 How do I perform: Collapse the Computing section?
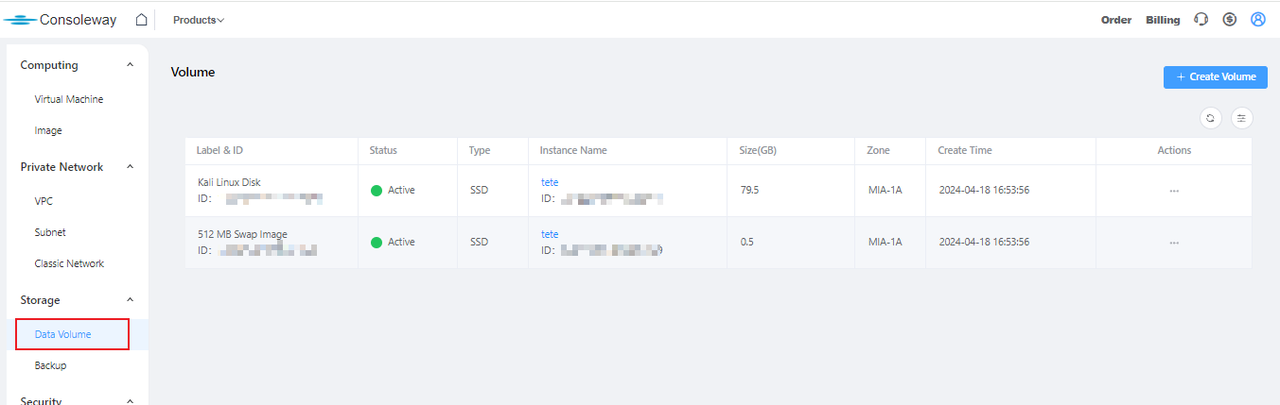pyautogui.click(x=130, y=65)
